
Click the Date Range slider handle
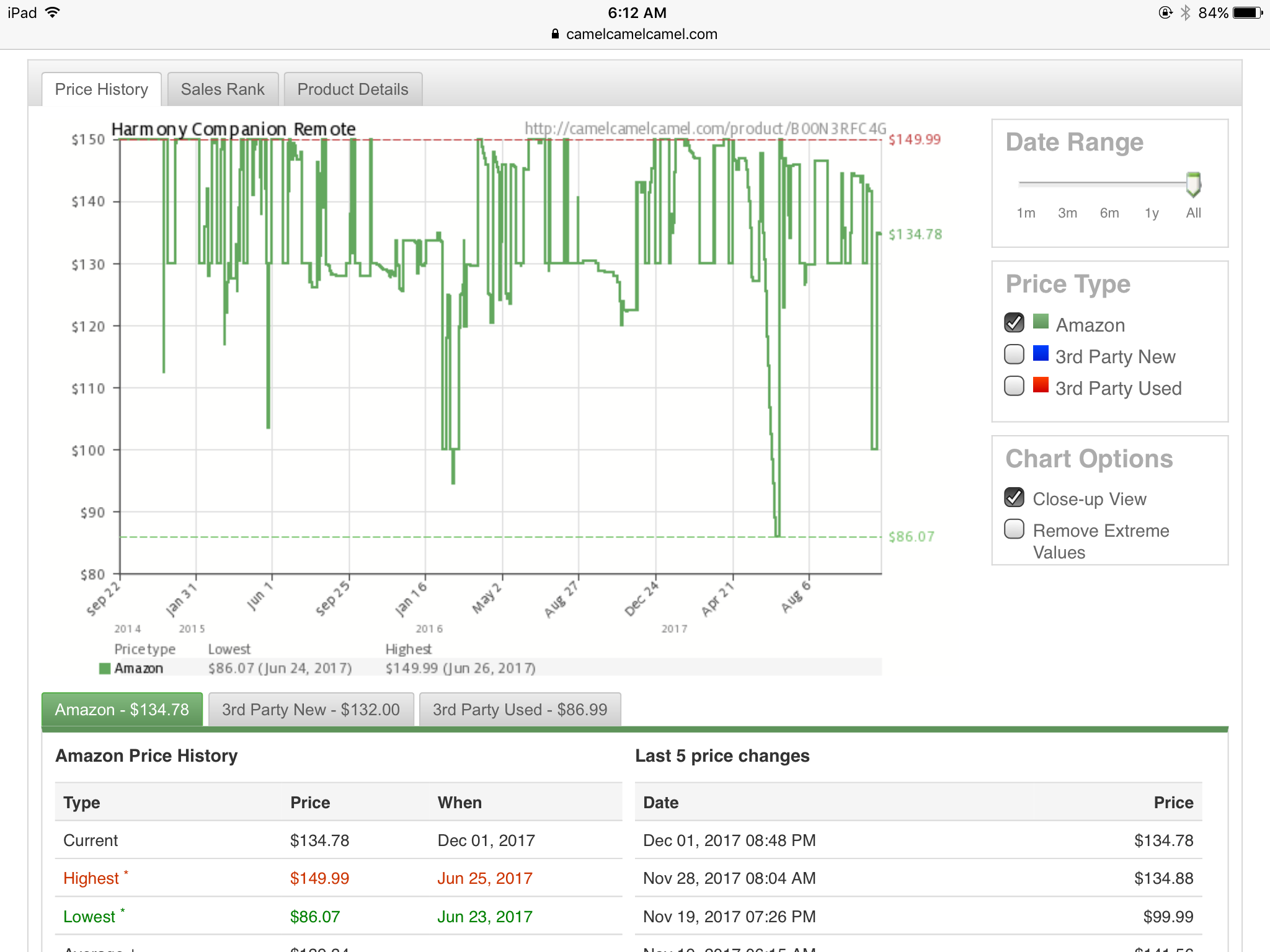point(1193,184)
